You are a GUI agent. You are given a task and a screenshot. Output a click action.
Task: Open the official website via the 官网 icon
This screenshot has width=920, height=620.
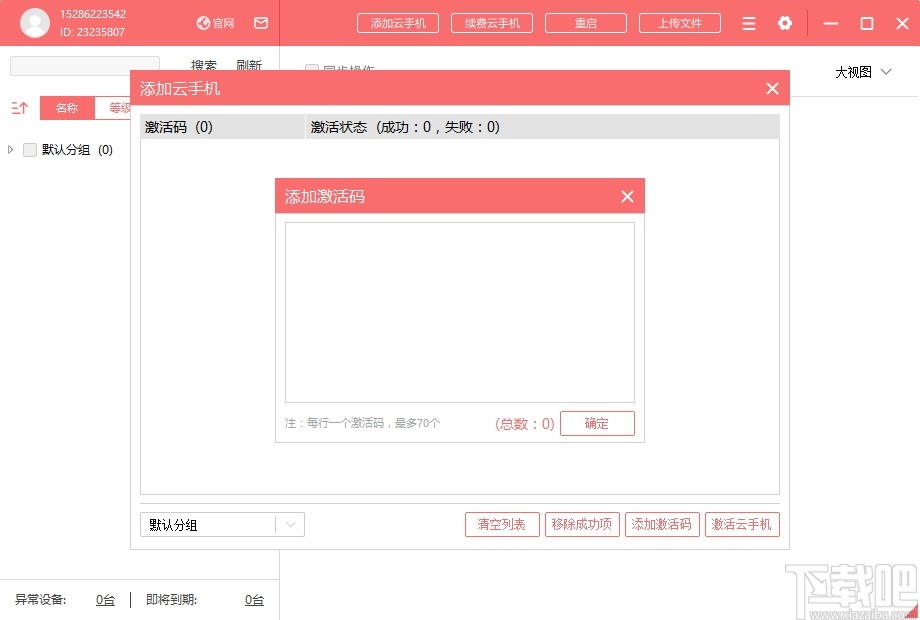point(214,23)
